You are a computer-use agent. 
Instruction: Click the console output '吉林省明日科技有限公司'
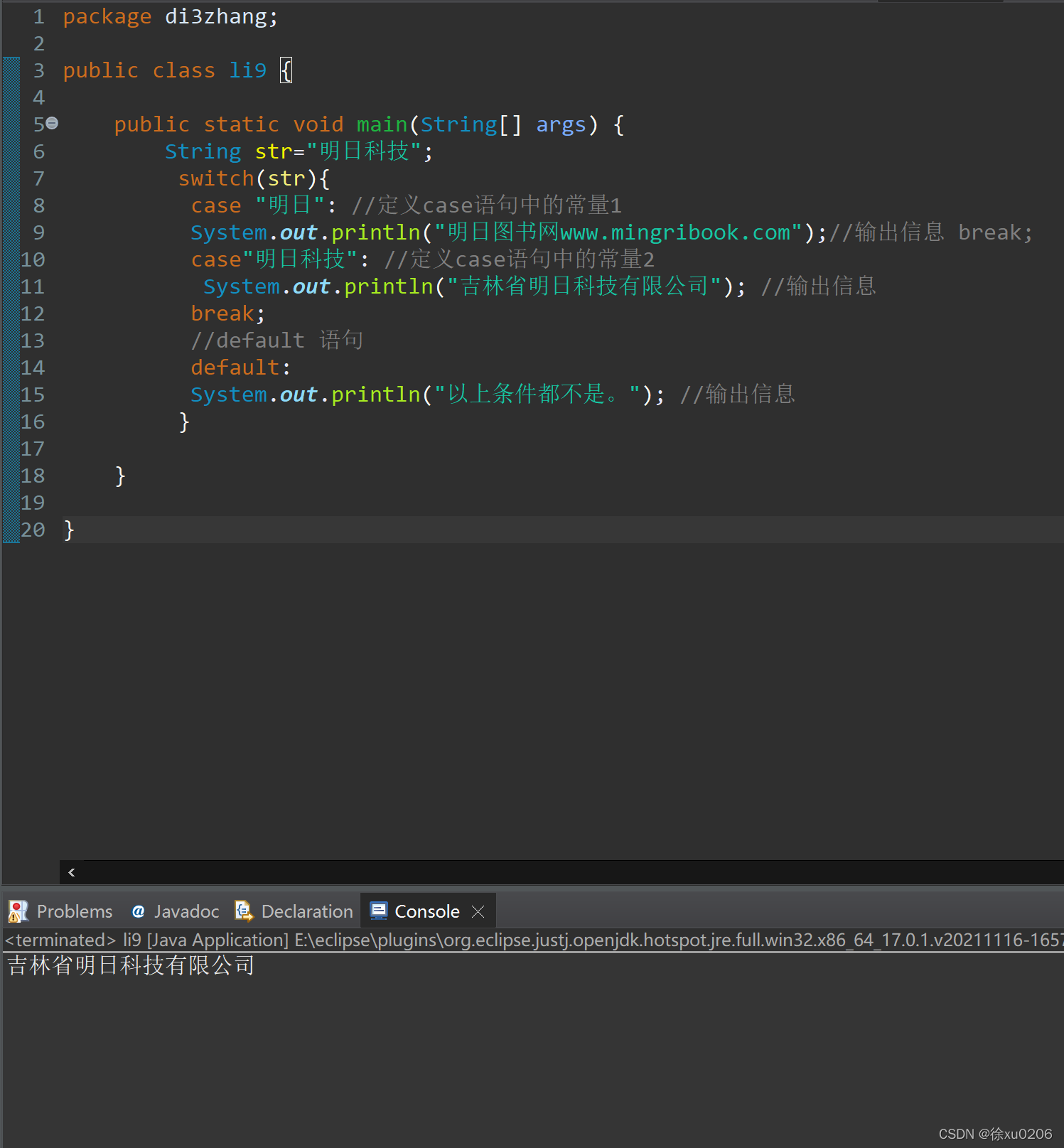click(131, 965)
